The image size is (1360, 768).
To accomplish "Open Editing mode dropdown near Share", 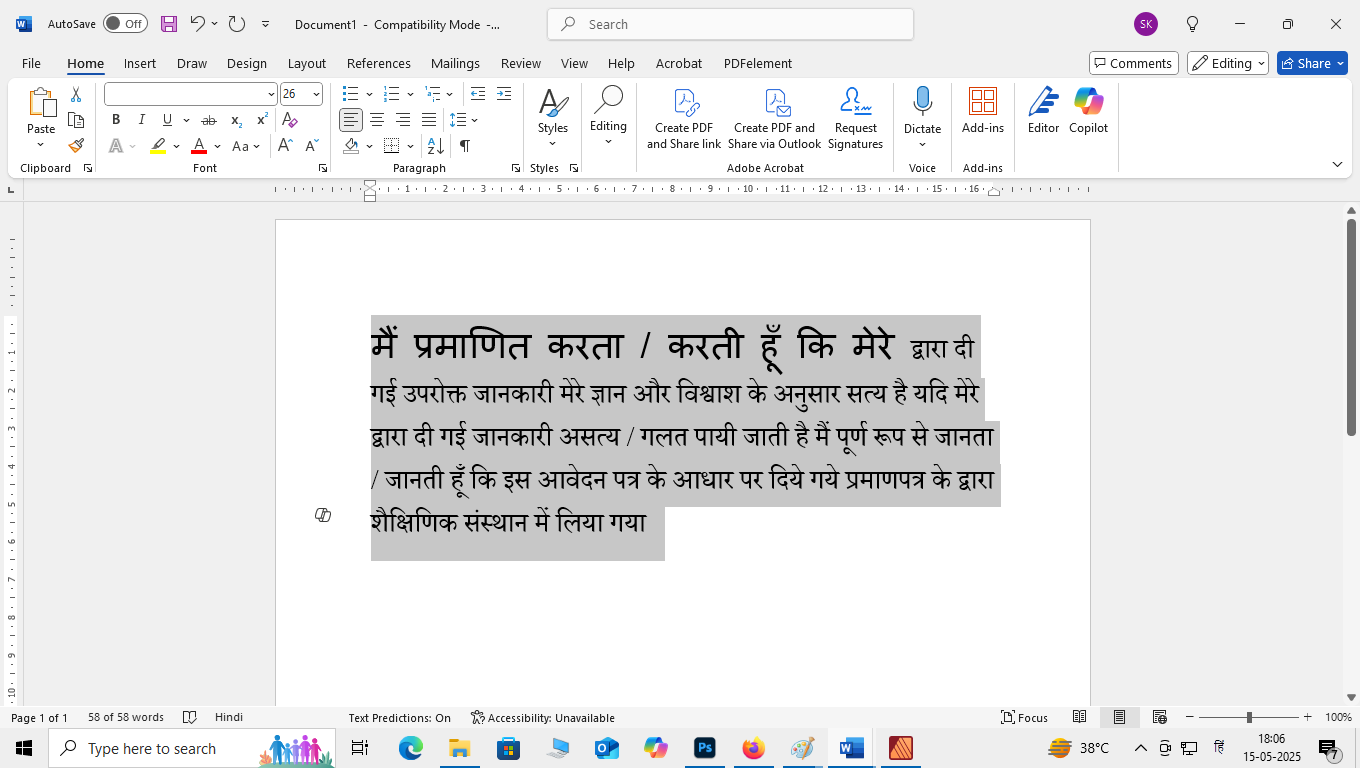I will coord(1228,63).
